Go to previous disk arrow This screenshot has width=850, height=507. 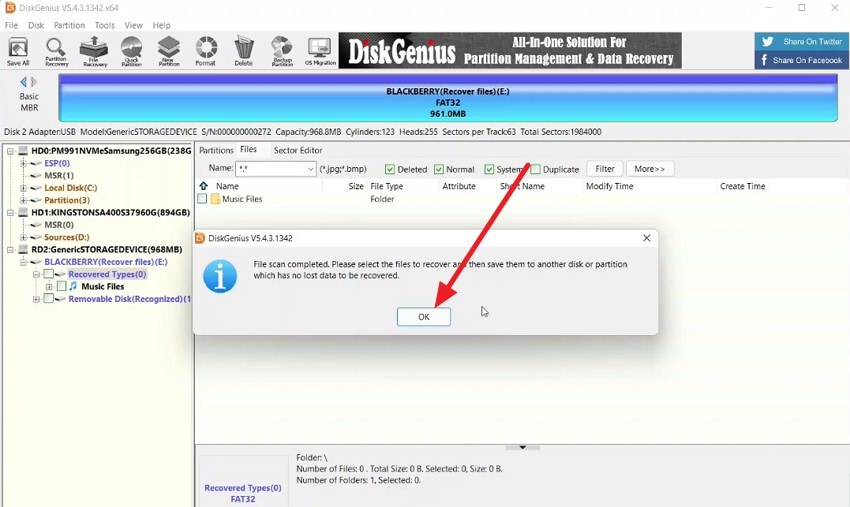(23, 82)
